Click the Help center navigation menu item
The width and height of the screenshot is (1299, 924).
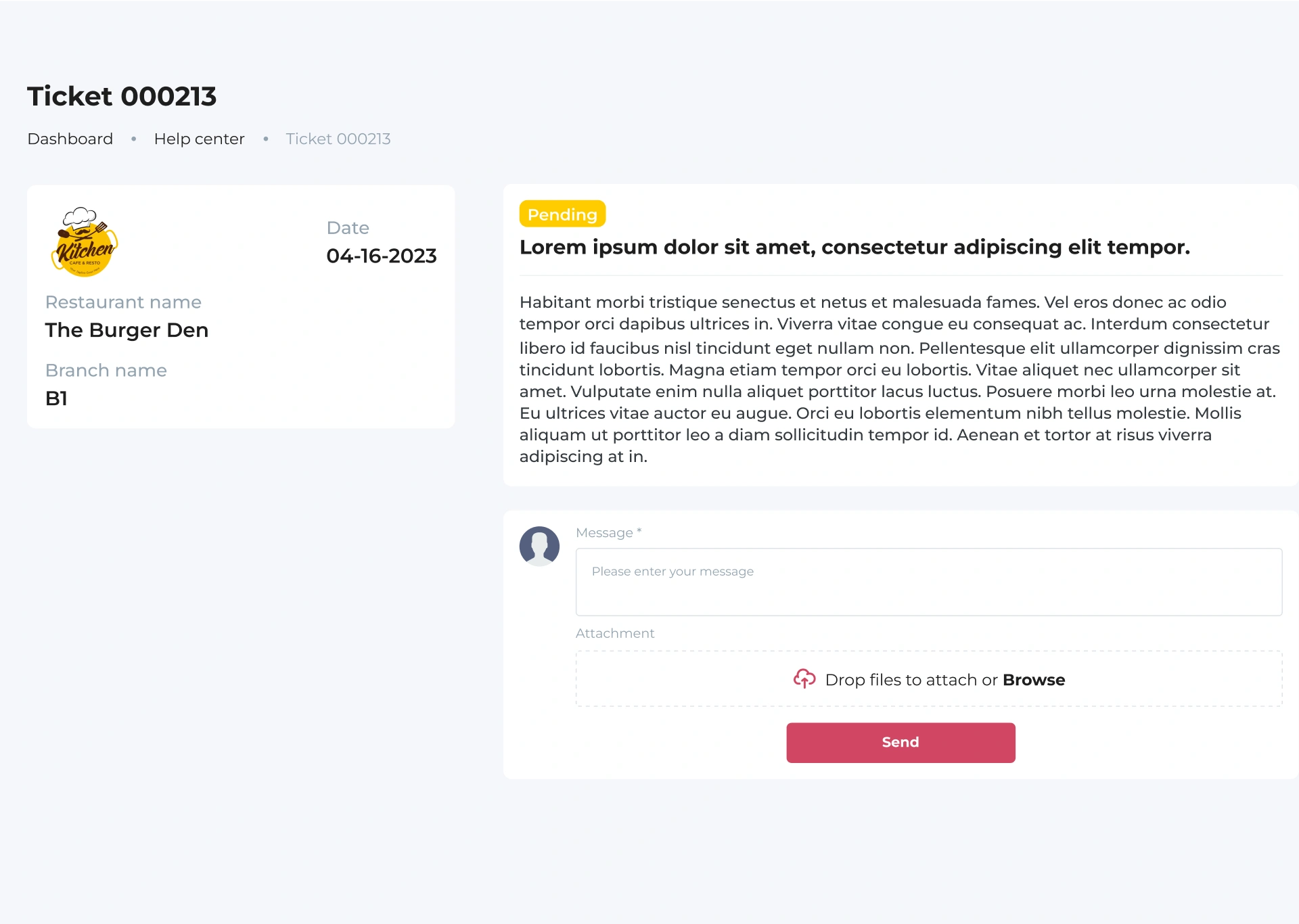[199, 138]
